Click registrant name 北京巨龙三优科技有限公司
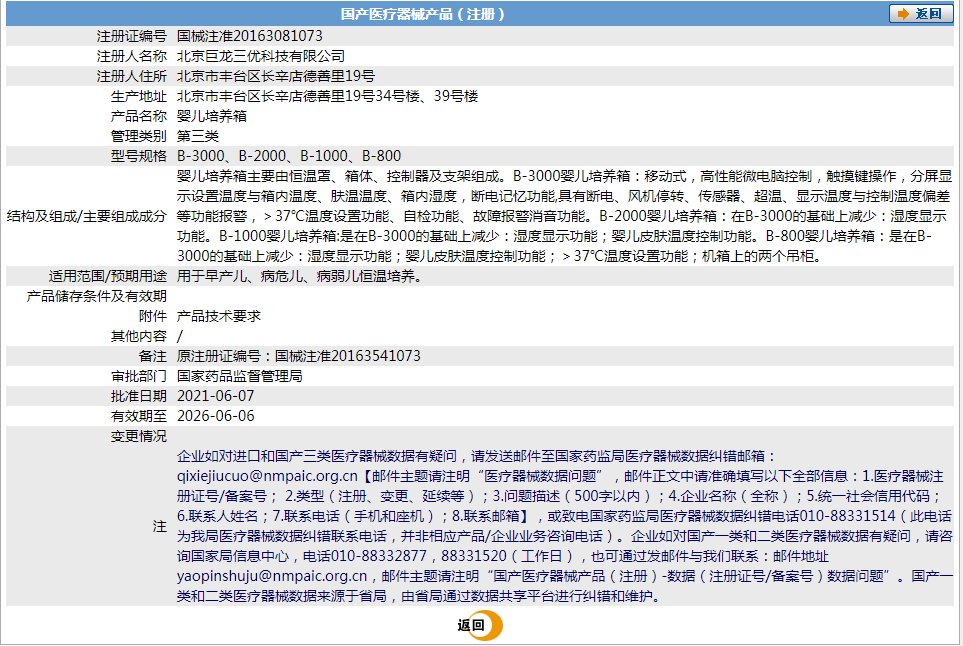This screenshot has height=646, width=963. pos(261,56)
